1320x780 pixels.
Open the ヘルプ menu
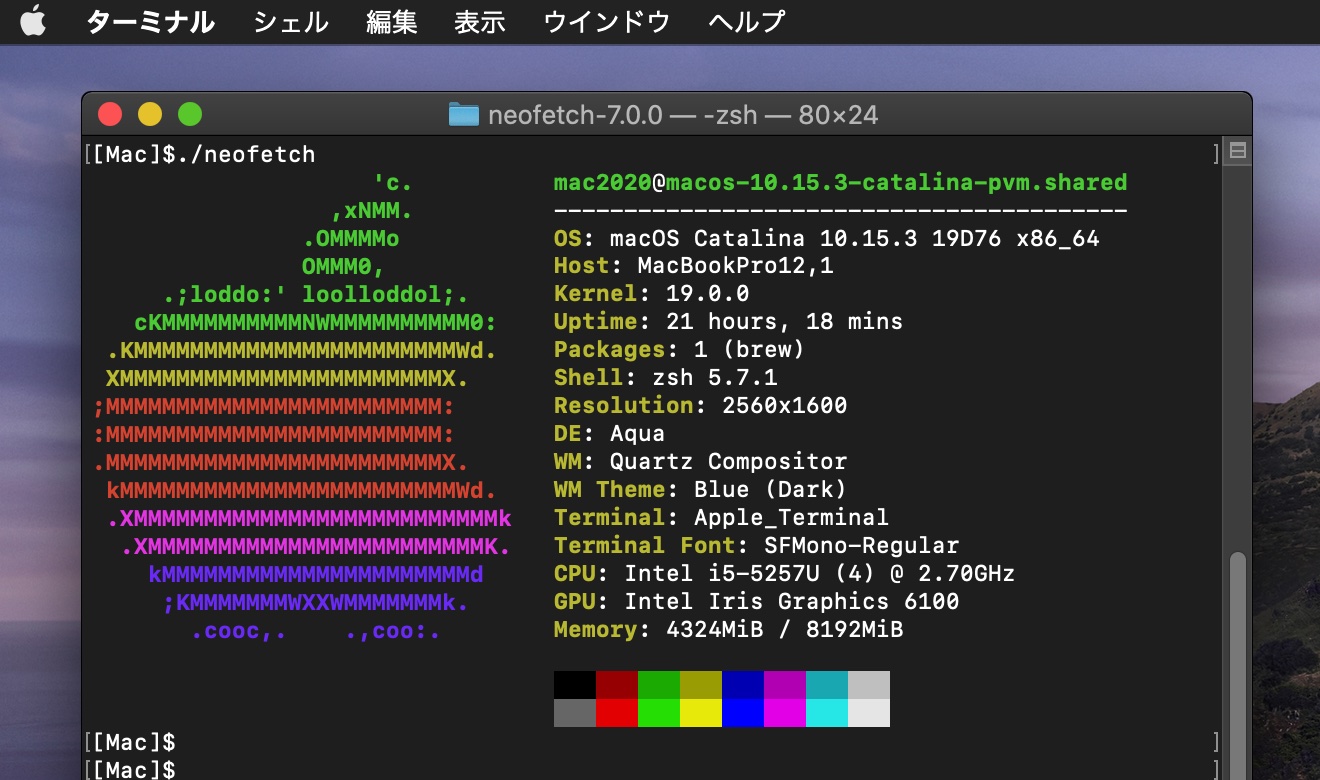click(746, 21)
